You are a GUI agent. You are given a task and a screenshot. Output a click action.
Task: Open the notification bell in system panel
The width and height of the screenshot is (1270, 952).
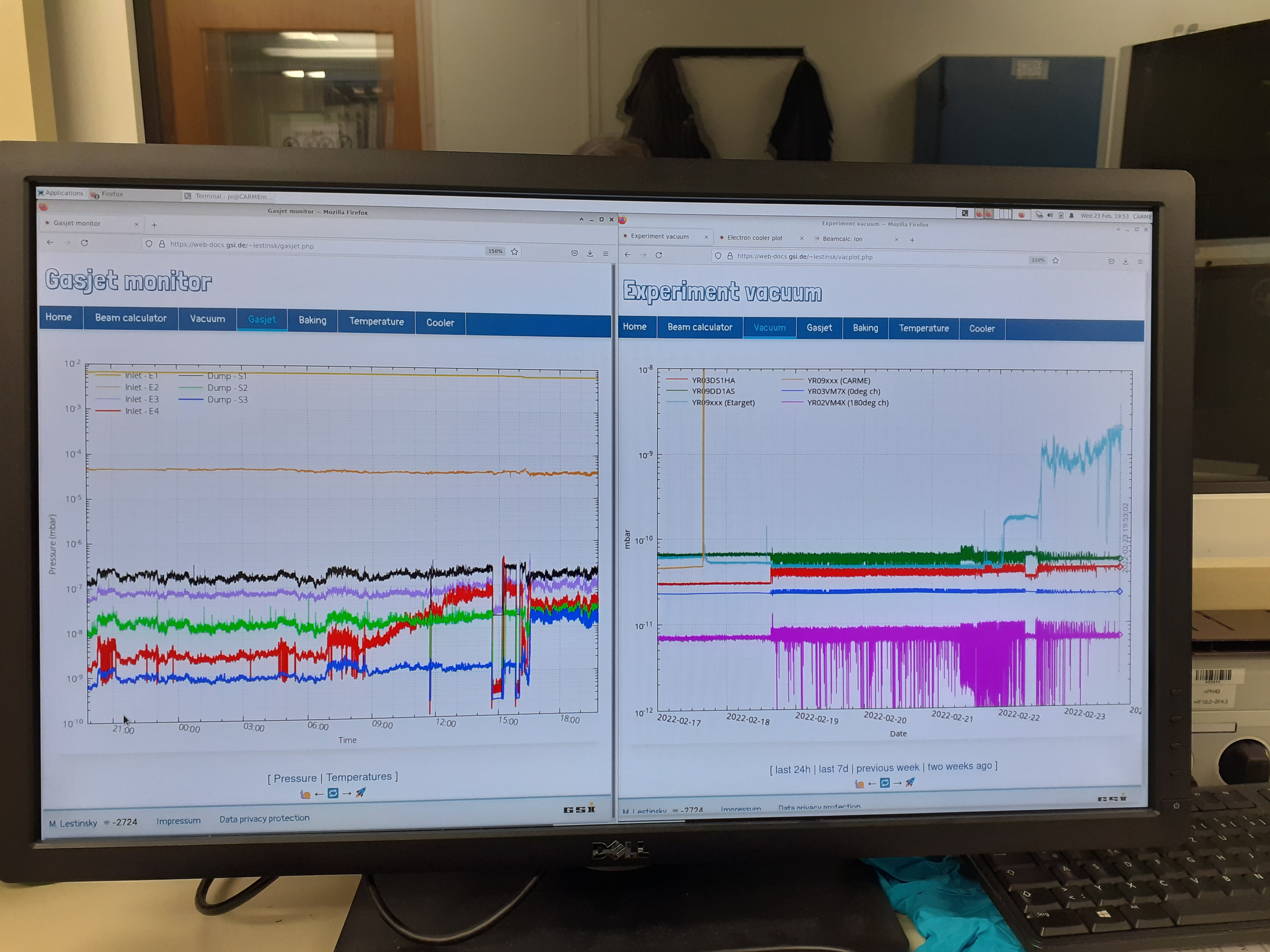pos(1071,216)
